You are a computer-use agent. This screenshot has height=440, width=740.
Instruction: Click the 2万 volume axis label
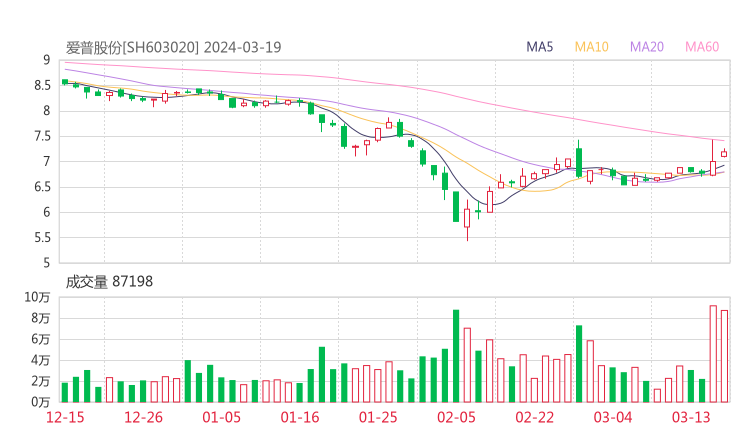coord(40,381)
